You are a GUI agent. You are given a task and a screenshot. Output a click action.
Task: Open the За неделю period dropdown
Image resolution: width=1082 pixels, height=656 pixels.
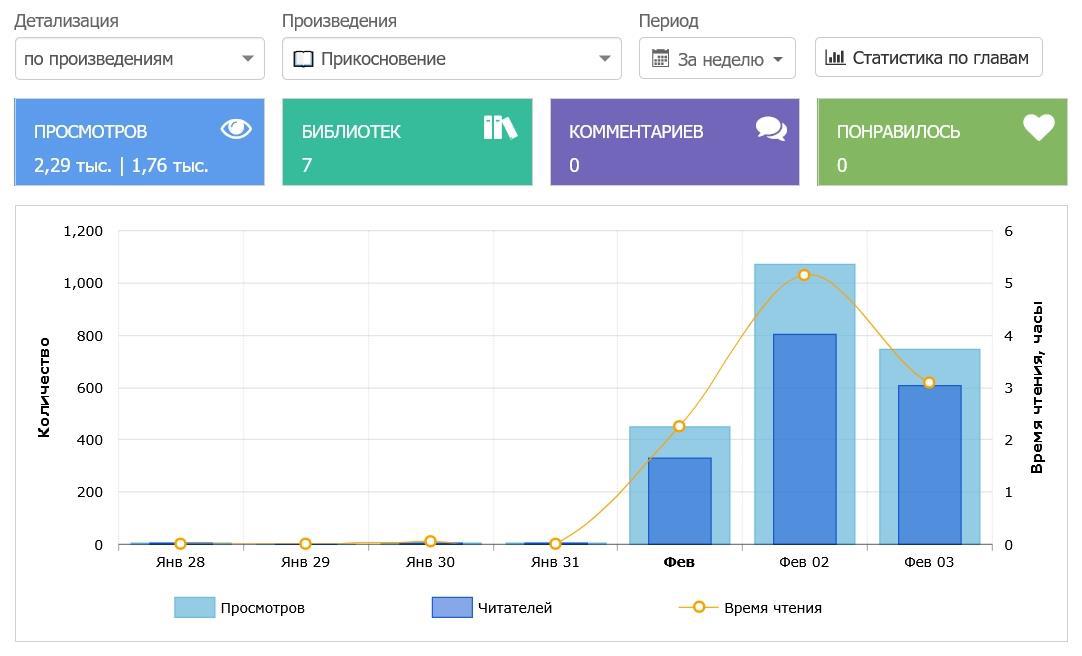717,59
